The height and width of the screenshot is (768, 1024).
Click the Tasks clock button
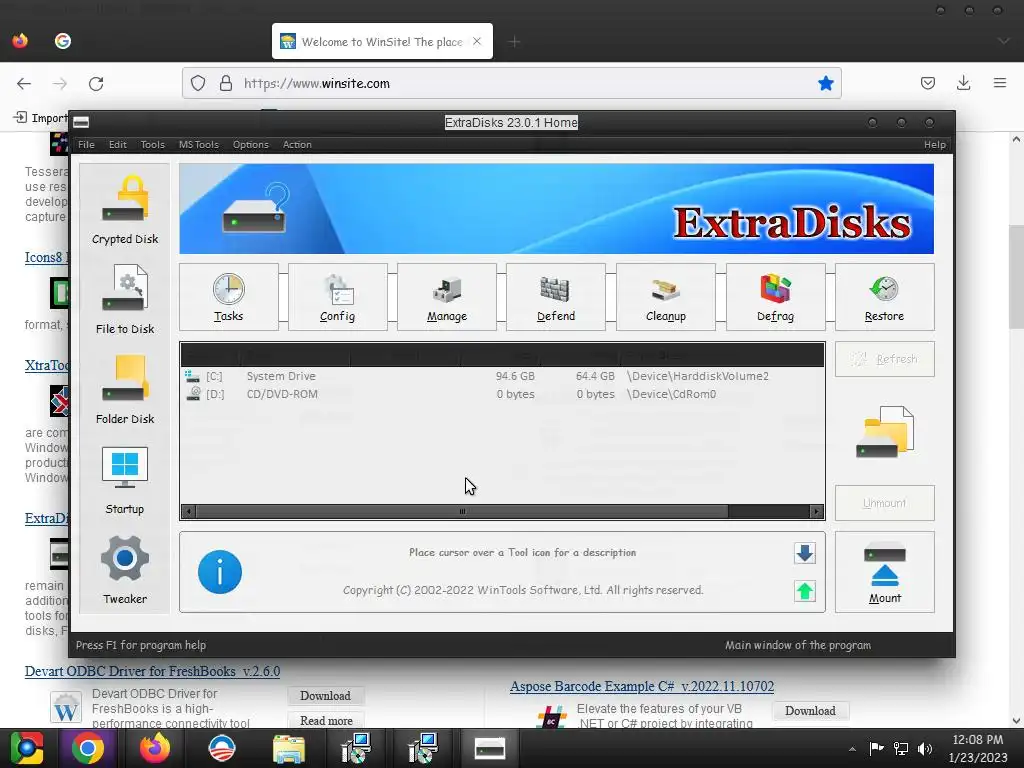click(x=229, y=297)
